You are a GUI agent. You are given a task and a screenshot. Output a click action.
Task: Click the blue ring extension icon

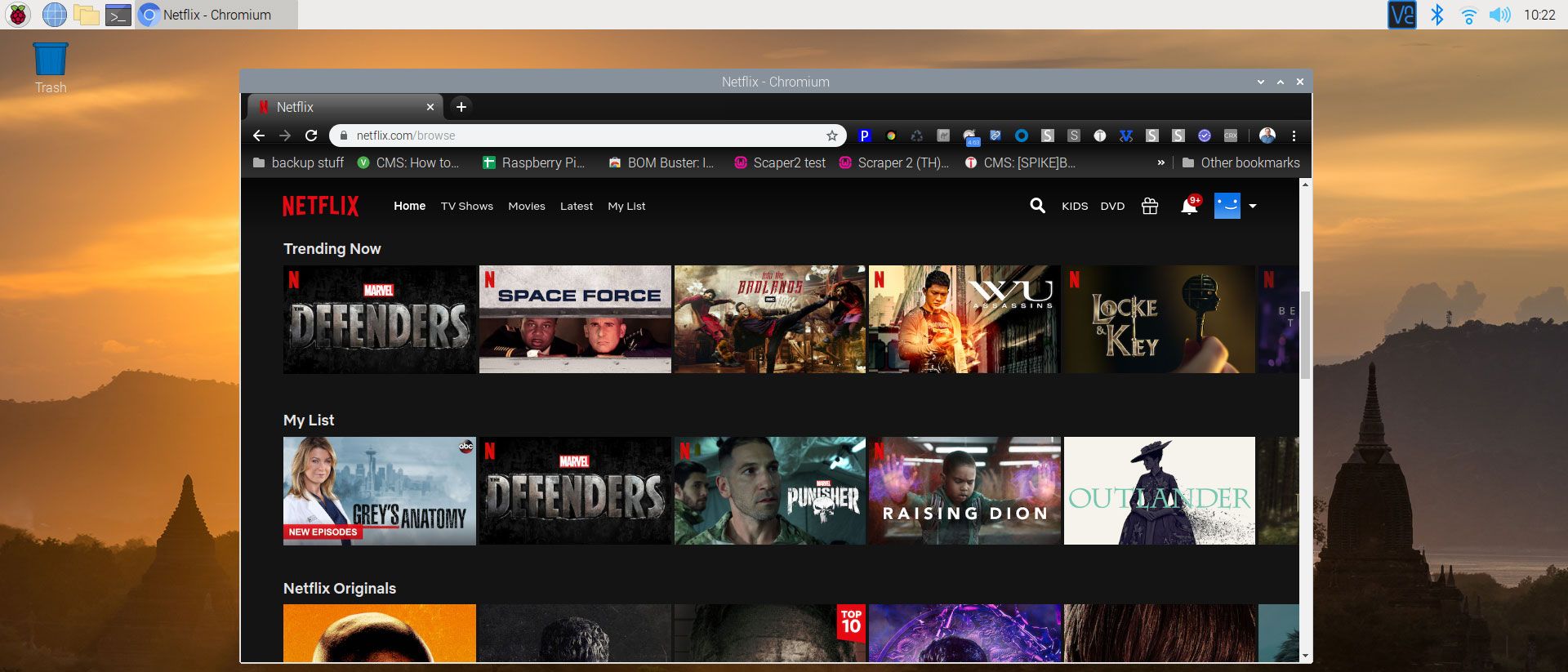pos(1021,136)
